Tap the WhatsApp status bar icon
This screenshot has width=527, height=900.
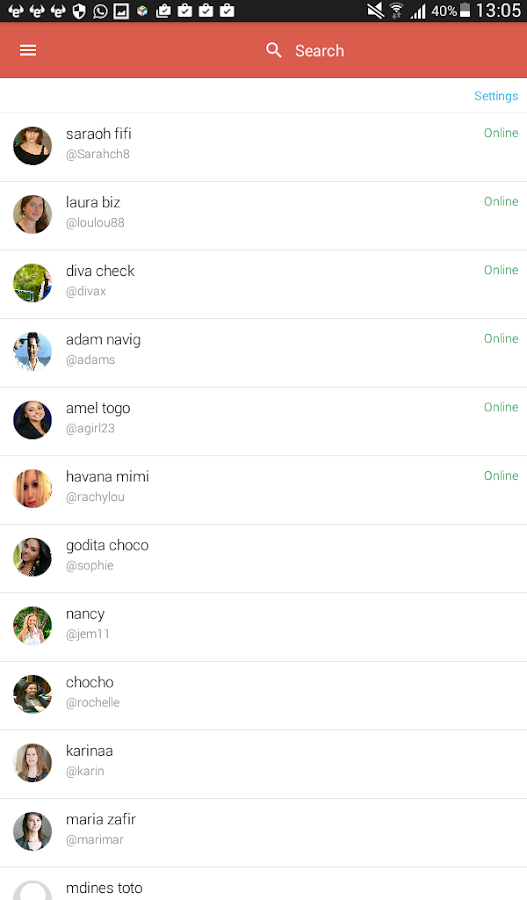(x=100, y=11)
